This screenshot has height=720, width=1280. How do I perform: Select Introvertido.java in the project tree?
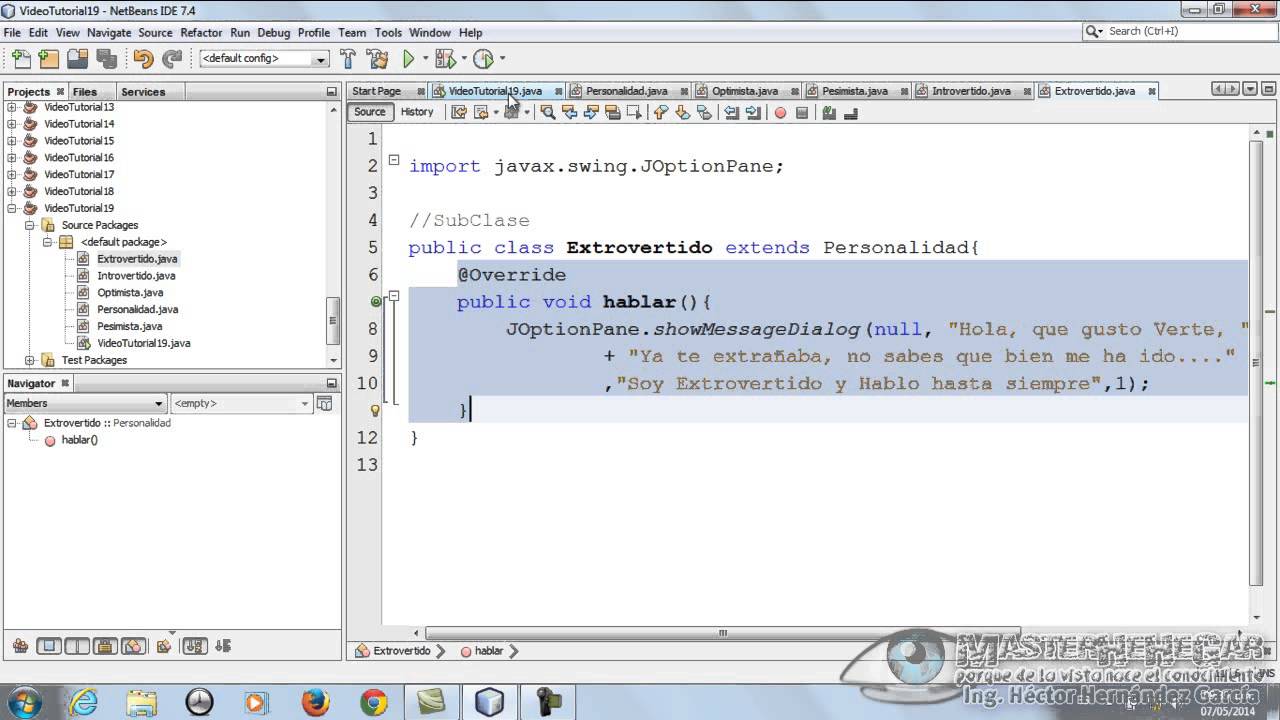click(x=136, y=276)
